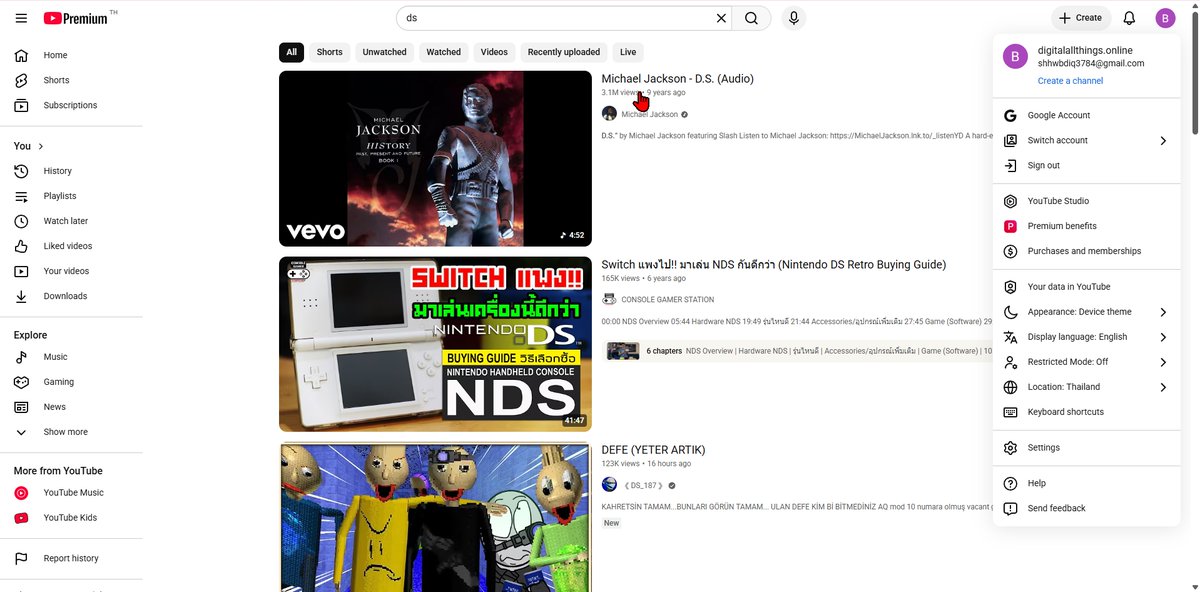
Task: Expand Appearance: Device theme options
Action: pos(1087,312)
